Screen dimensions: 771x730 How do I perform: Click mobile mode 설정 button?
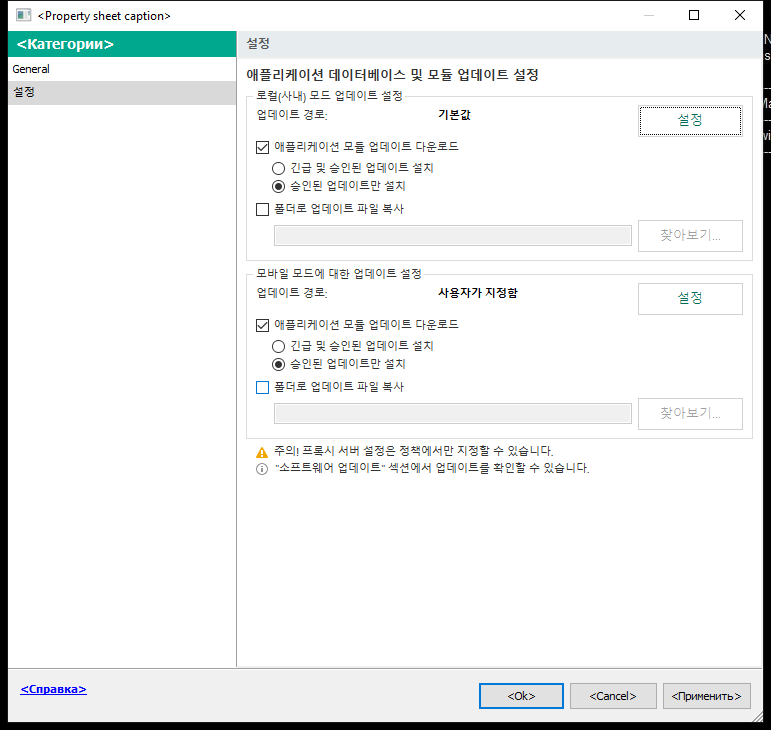690,298
